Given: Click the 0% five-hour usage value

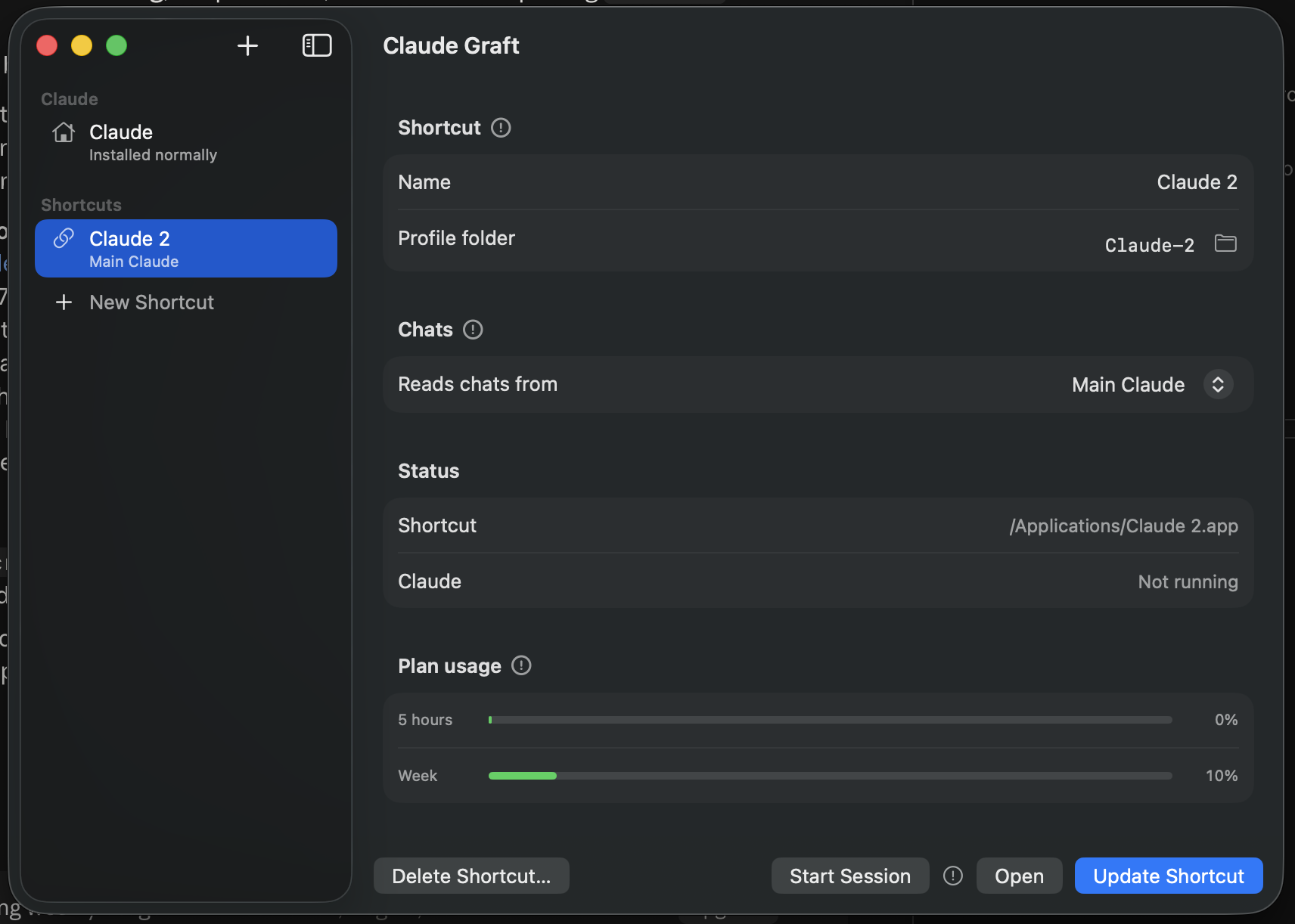Looking at the screenshot, I should point(1226,720).
